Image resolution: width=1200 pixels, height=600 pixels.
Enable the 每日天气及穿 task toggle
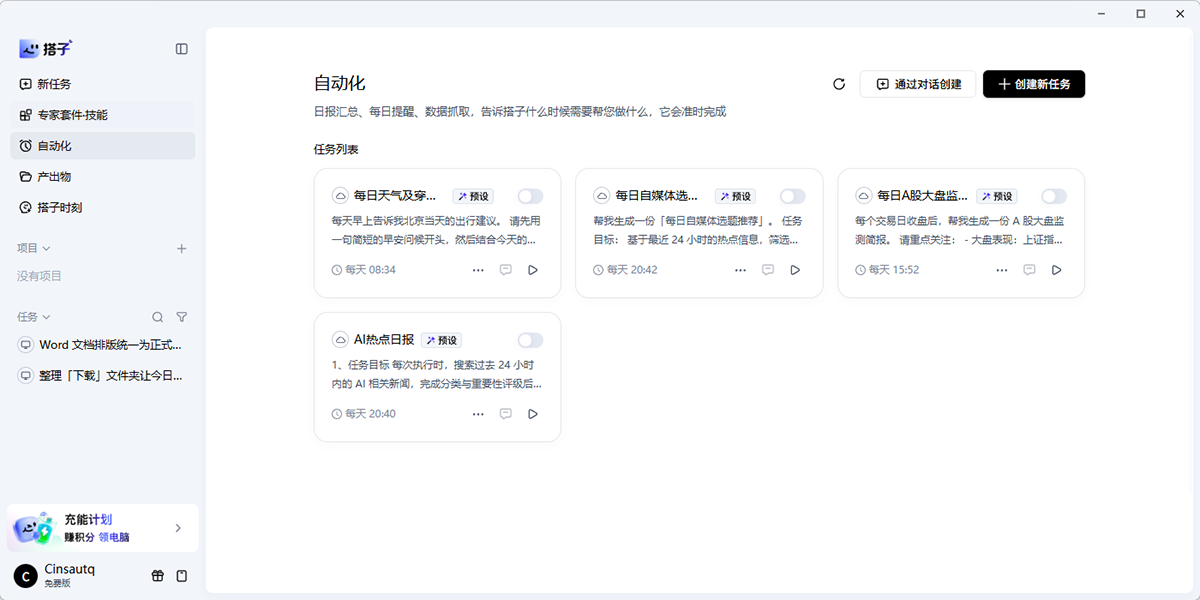(530, 196)
